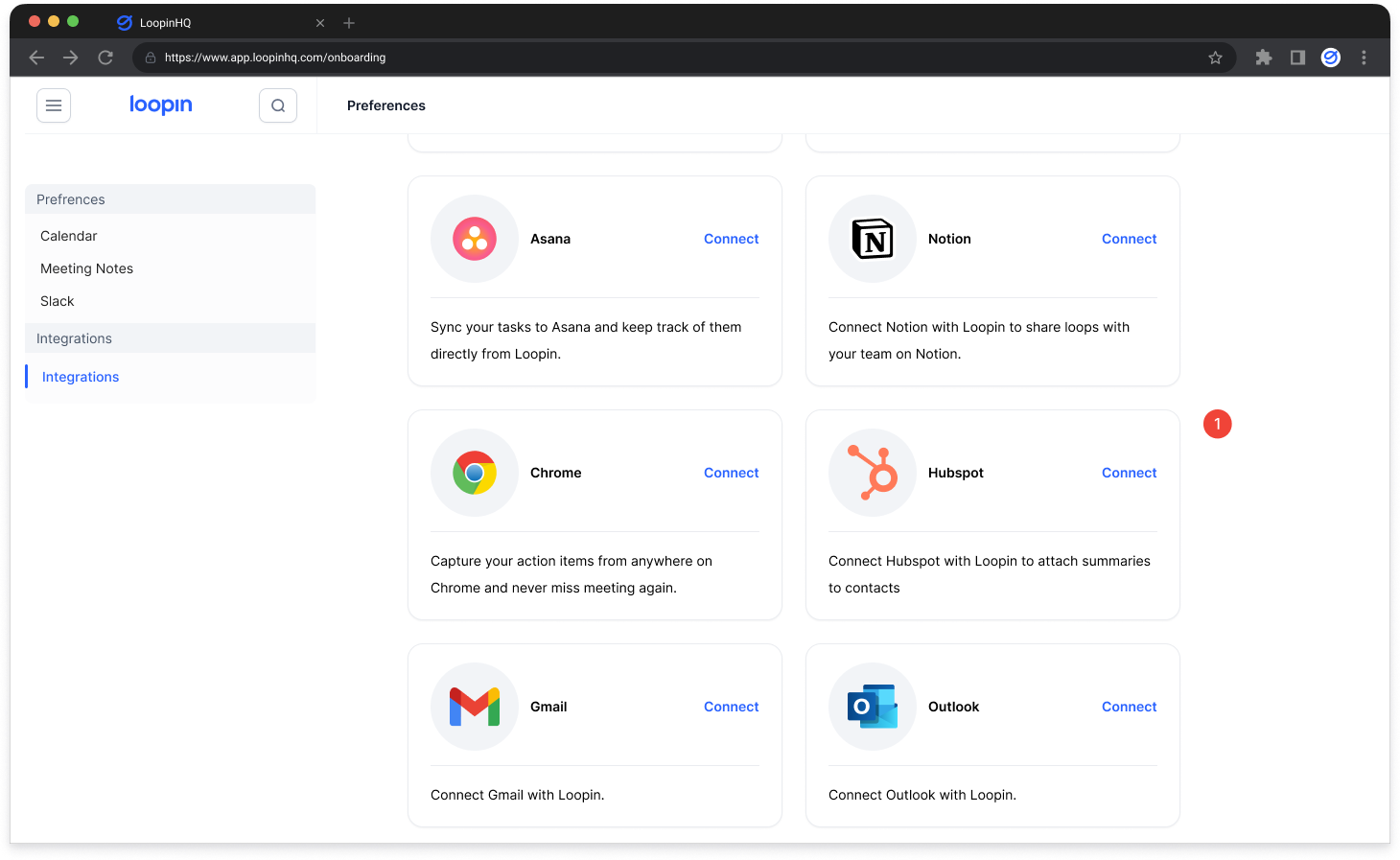Connect the Hubspot integration
The image size is (1400, 860).
[1129, 473]
